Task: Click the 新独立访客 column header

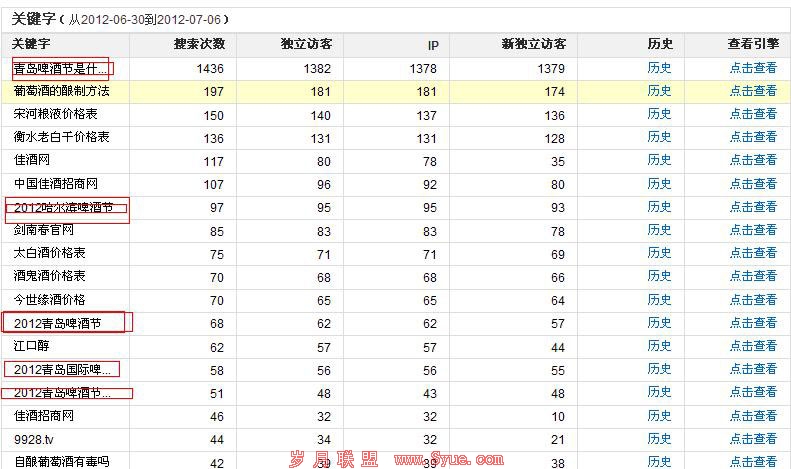Action: point(534,44)
